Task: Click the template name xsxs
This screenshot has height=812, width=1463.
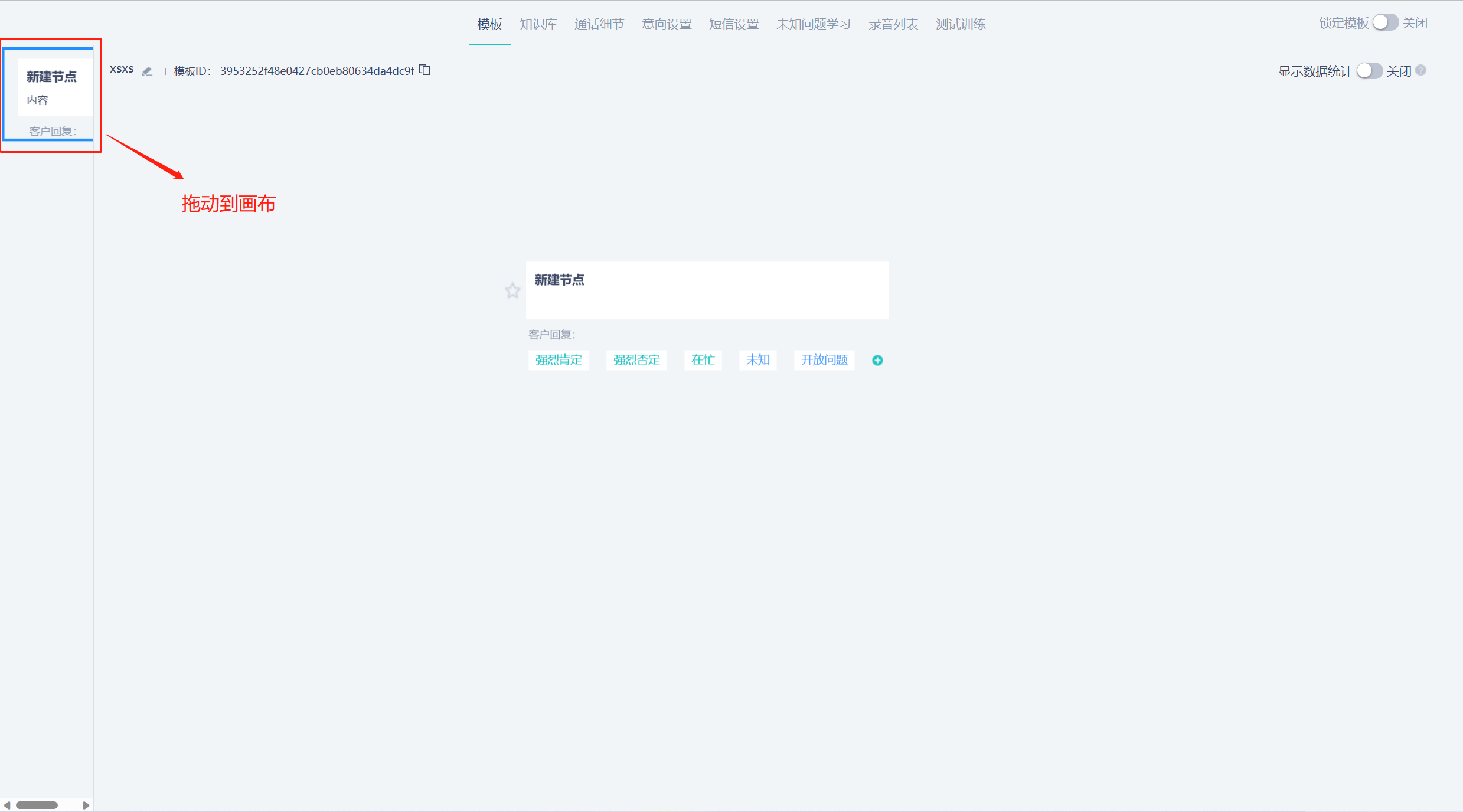Action: (122, 69)
